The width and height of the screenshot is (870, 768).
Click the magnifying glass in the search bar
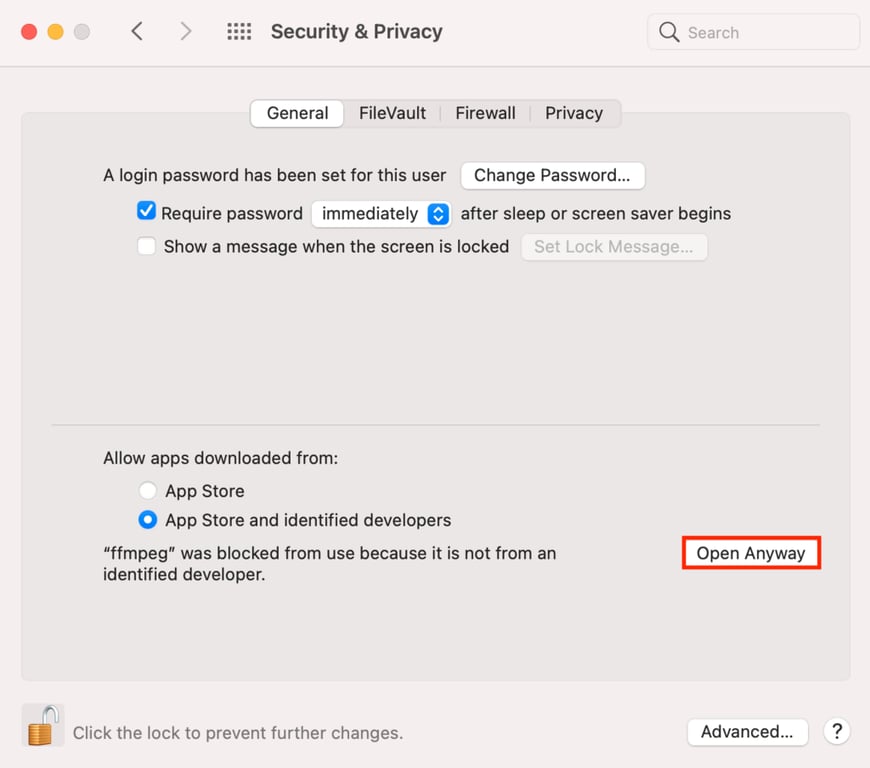(668, 32)
